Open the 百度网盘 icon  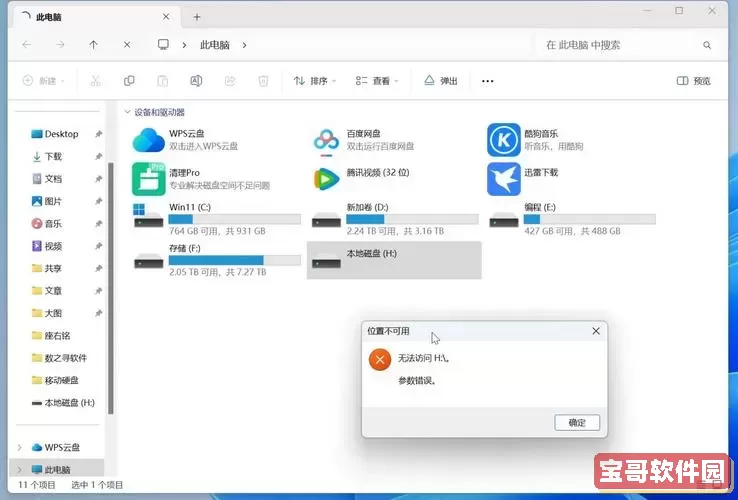326,142
